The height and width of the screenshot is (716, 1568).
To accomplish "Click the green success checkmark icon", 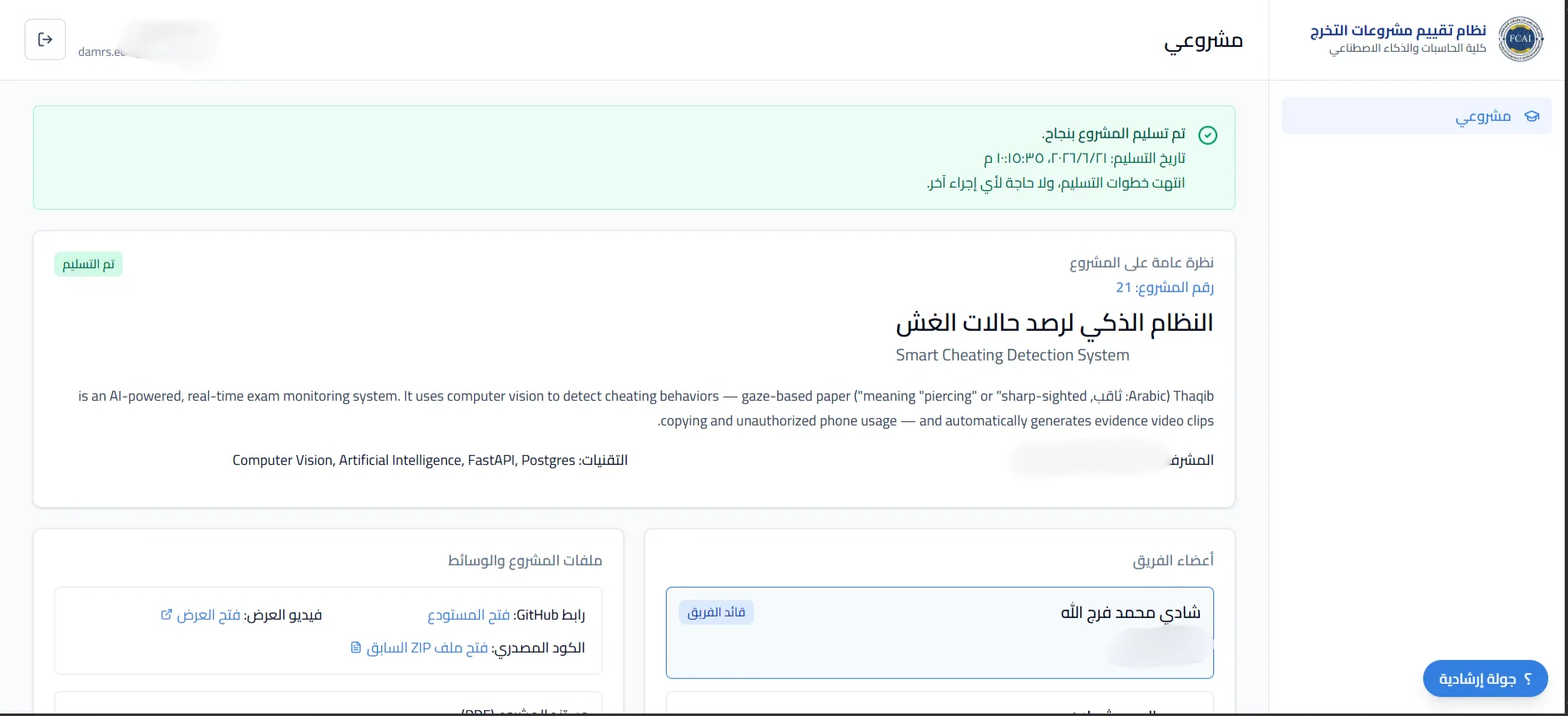I will tap(1207, 135).
